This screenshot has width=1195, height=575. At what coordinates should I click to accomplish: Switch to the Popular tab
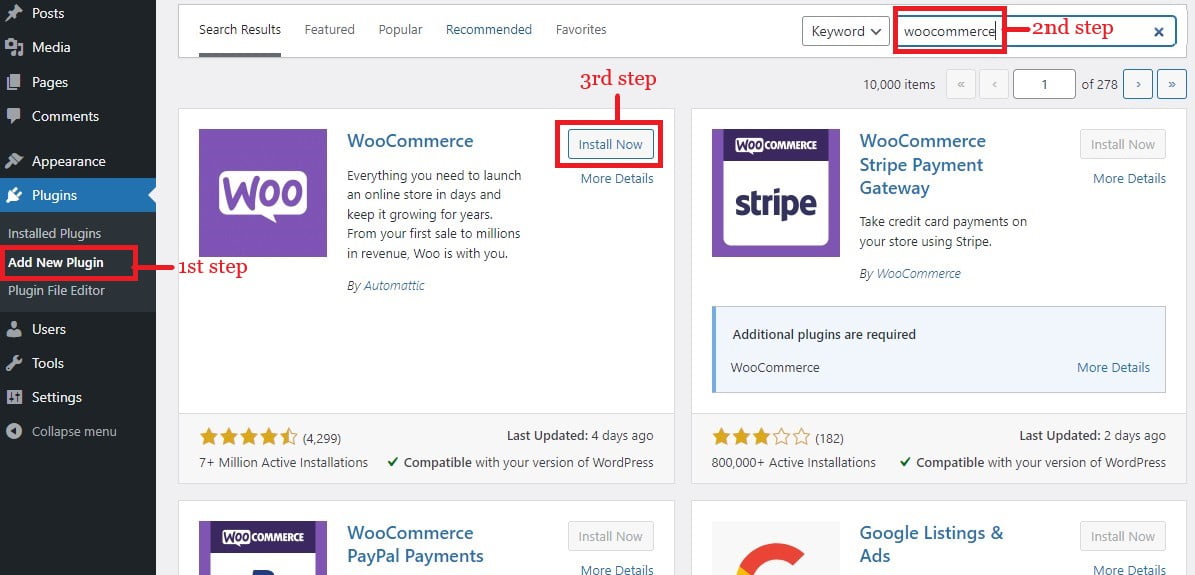[x=400, y=30]
